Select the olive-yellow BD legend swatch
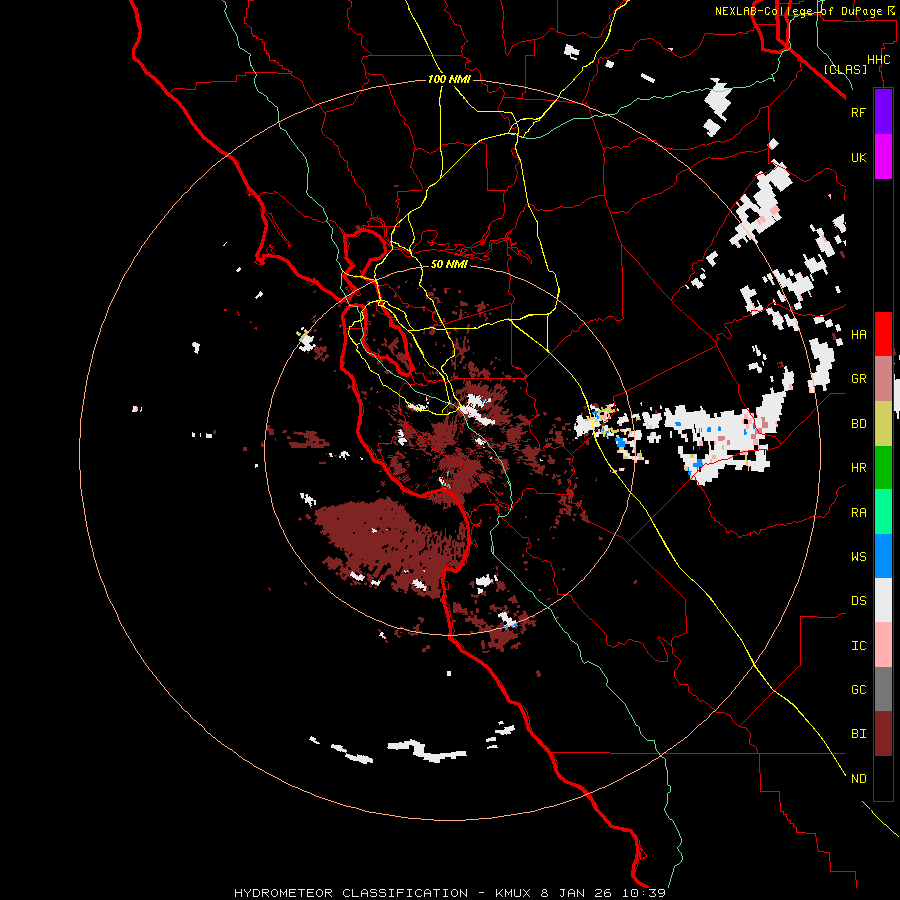The image size is (900, 900). tap(883, 424)
